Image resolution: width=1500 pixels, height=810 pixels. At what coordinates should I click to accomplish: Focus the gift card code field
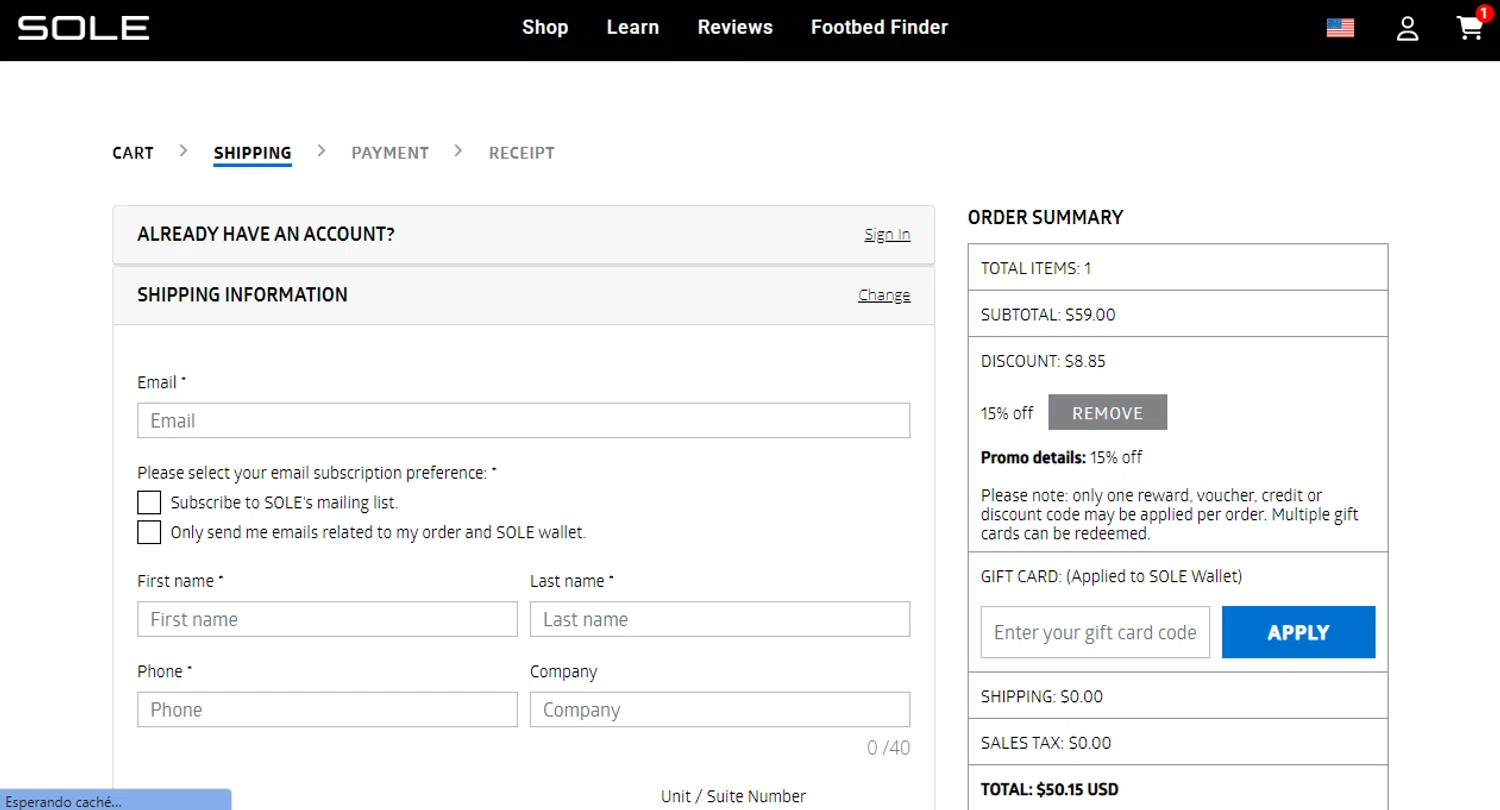(x=1095, y=632)
